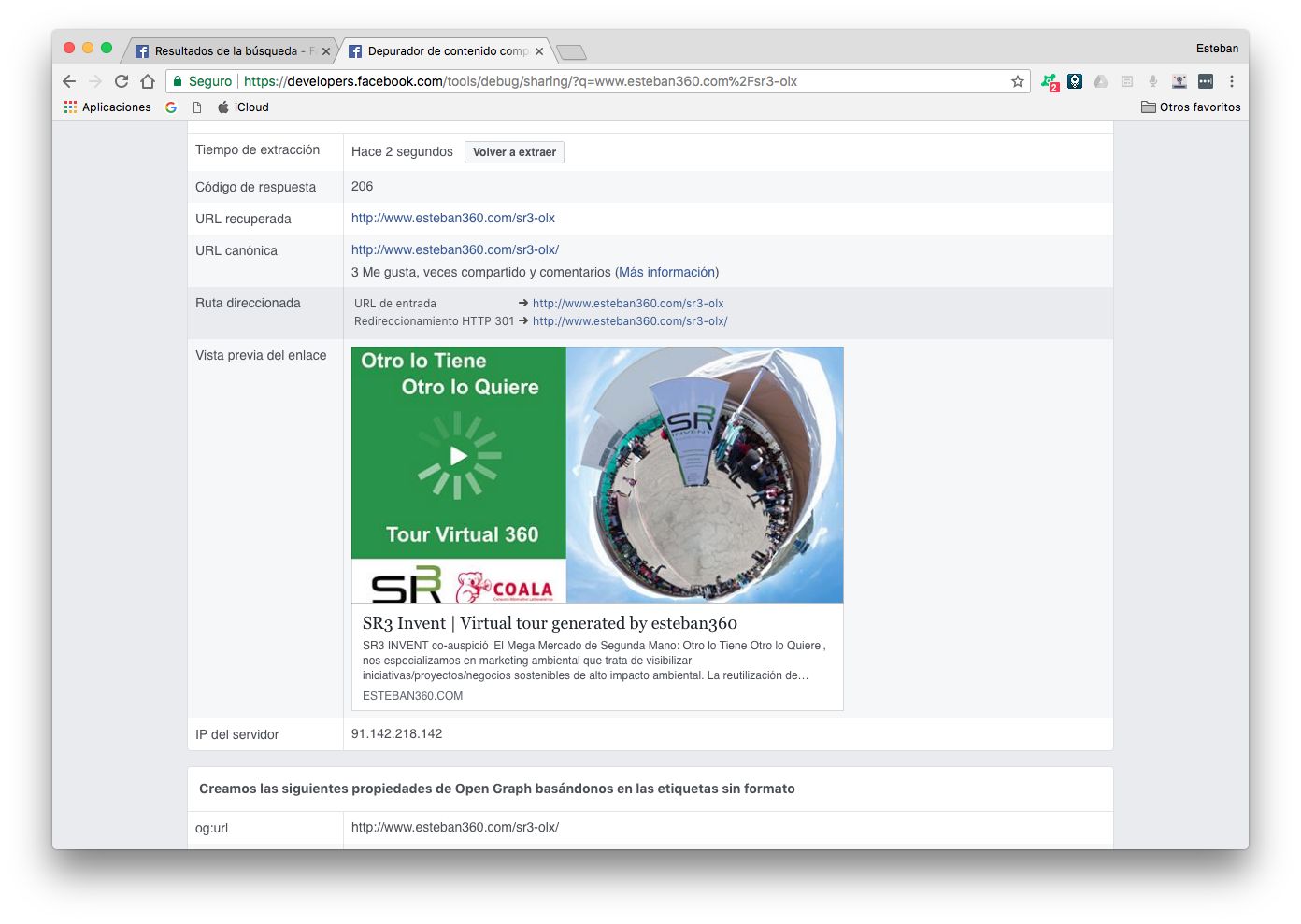1301x924 pixels.
Task: Click the link preview description text
Action: (x=594, y=661)
